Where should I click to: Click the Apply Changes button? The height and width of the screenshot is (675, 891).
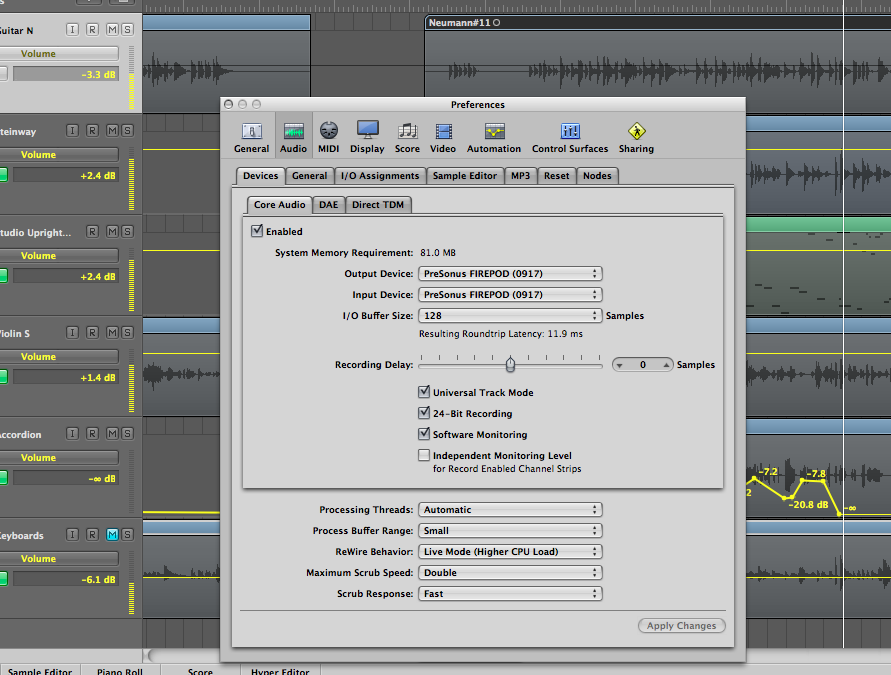pyautogui.click(x=681, y=626)
